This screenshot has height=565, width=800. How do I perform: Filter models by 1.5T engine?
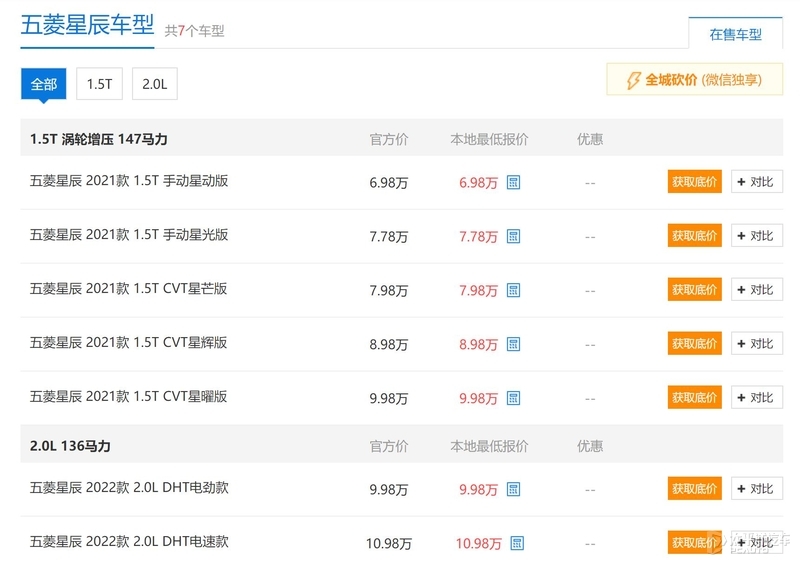click(99, 84)
